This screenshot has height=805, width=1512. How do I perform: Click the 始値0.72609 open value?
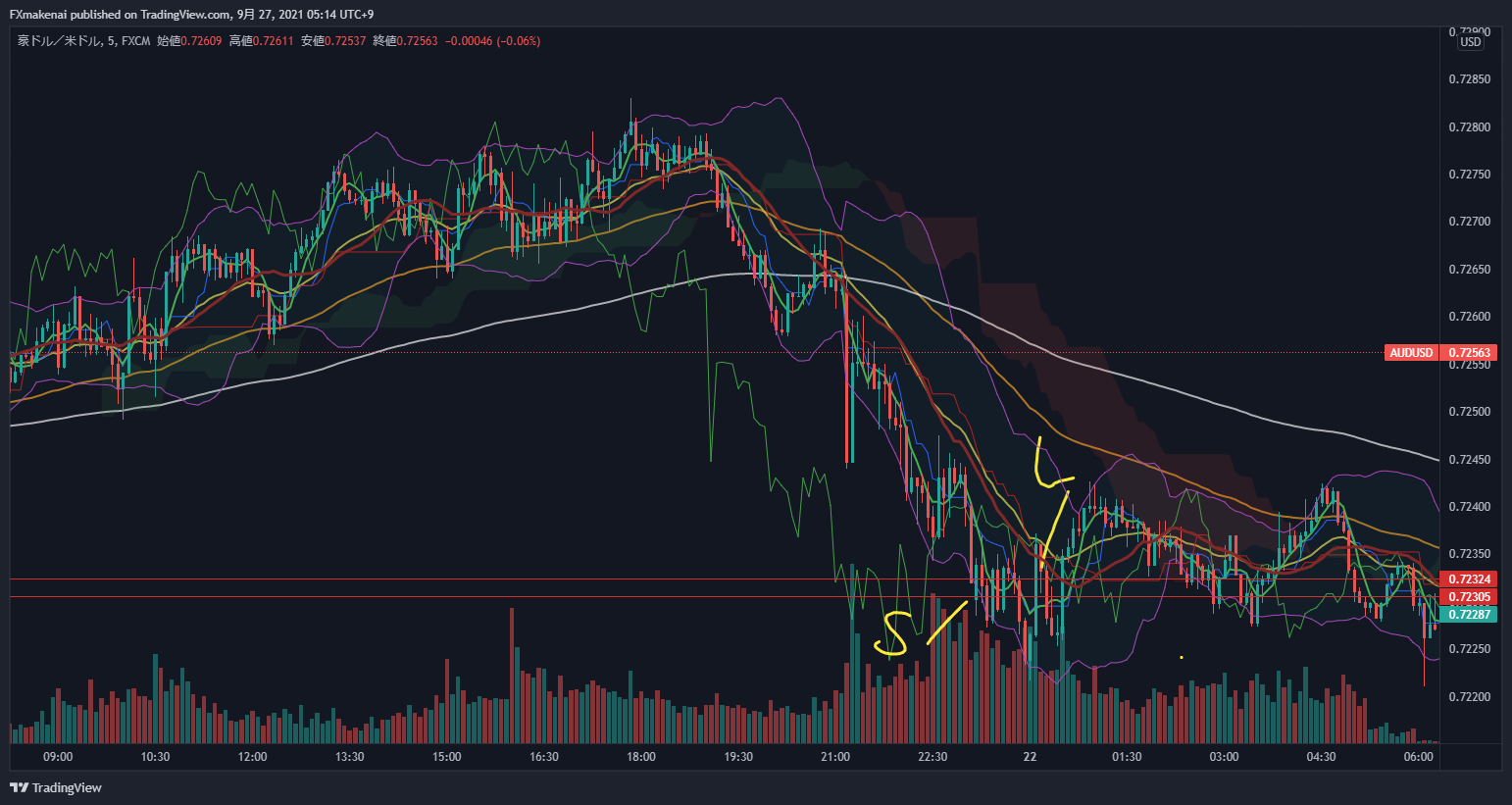coord(189,41)
